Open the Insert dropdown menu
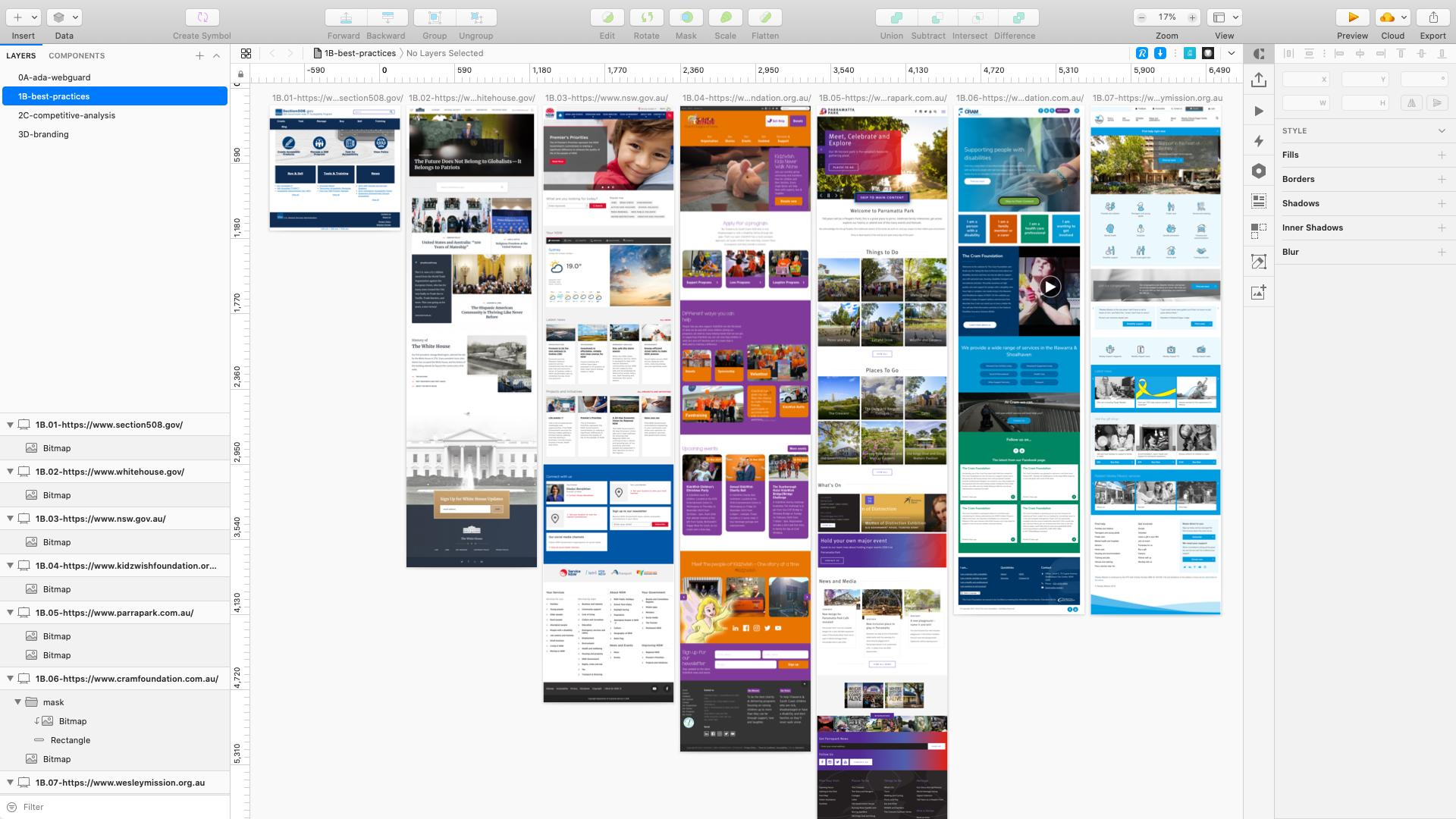Image resolution: width=1456 pixels, height=819 pixels. [34, 17]
